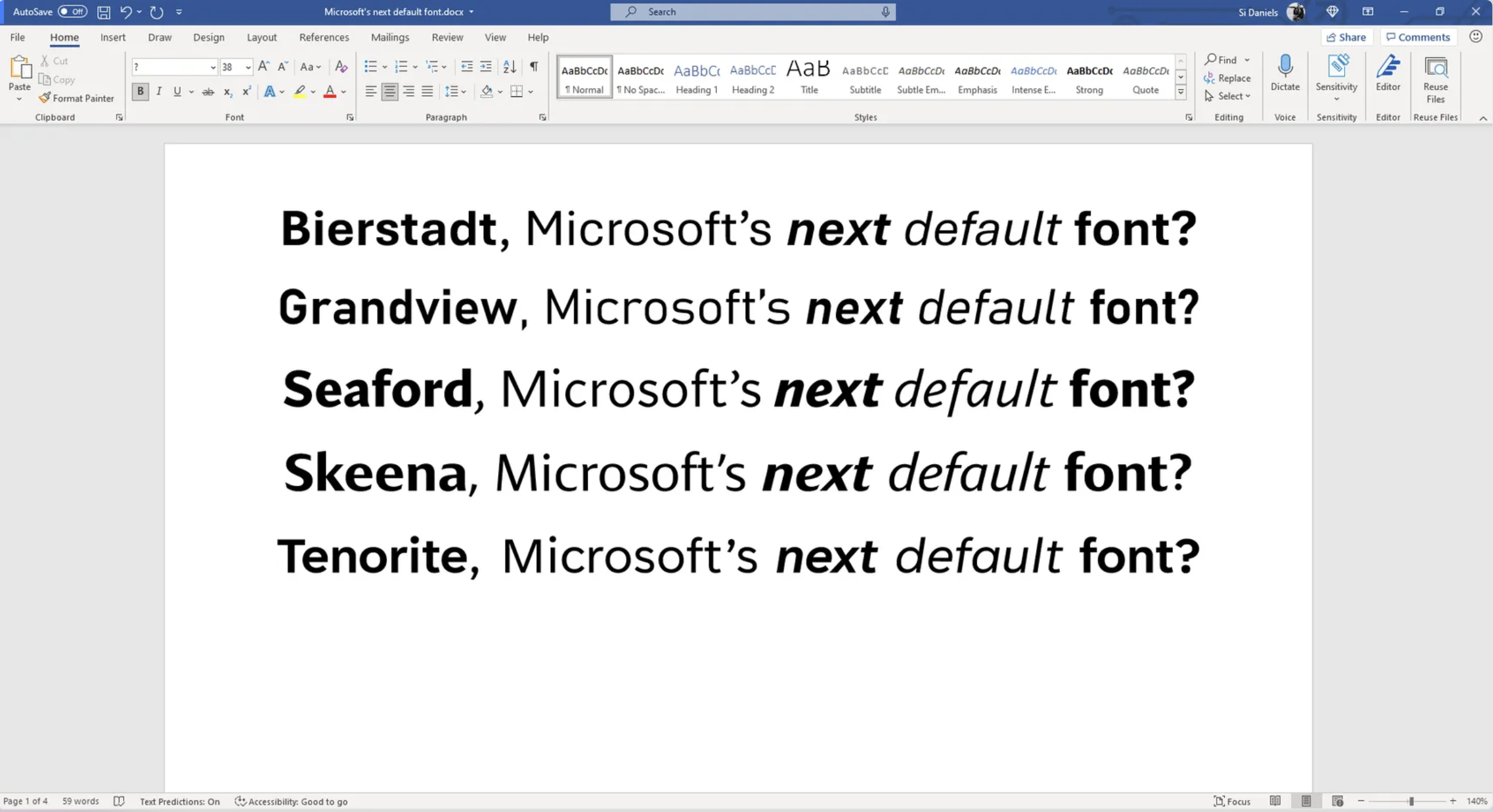This screenshot has height=812, width=1493.
Task: Click the References ribbon tab
Action: click(x=324, y=37)
